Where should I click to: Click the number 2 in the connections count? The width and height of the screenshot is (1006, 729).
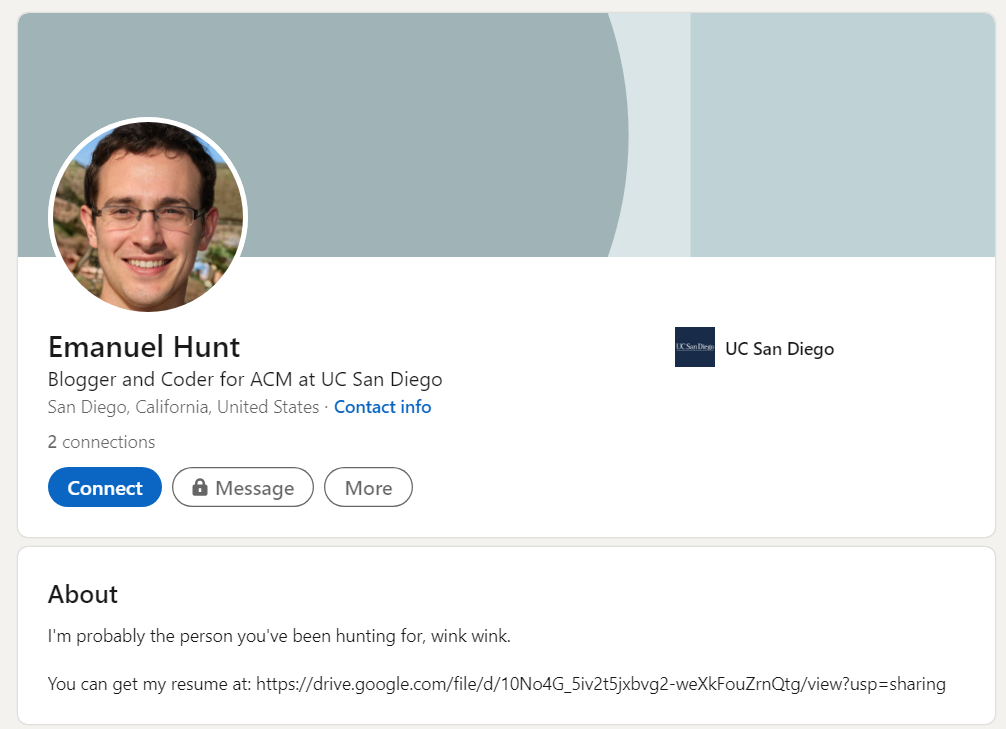[x=52, y=442]
